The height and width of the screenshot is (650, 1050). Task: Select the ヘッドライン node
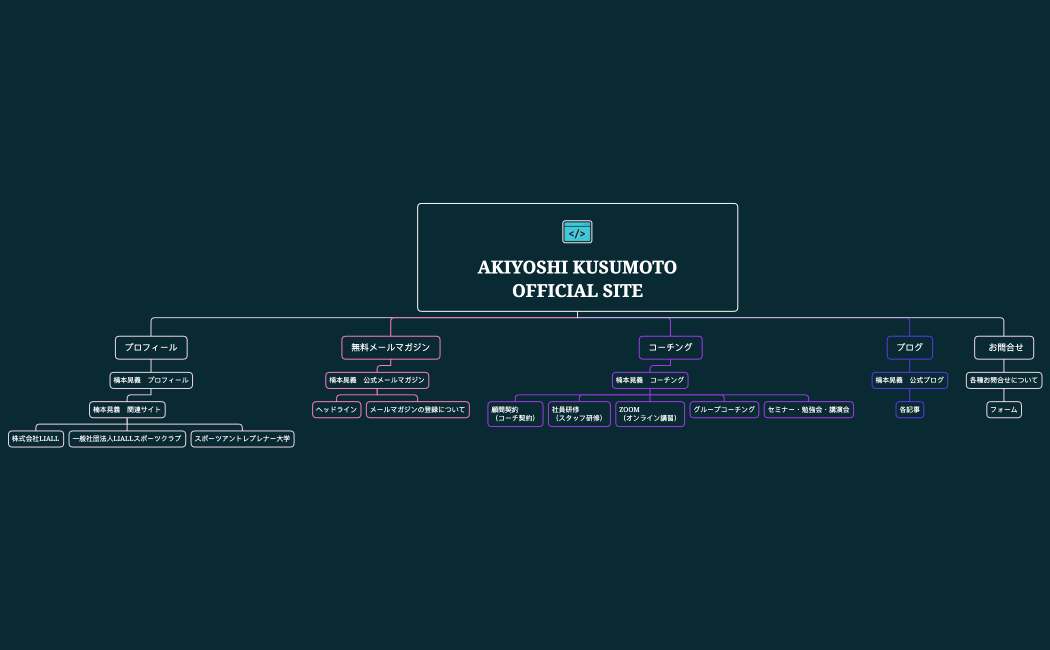336,410
